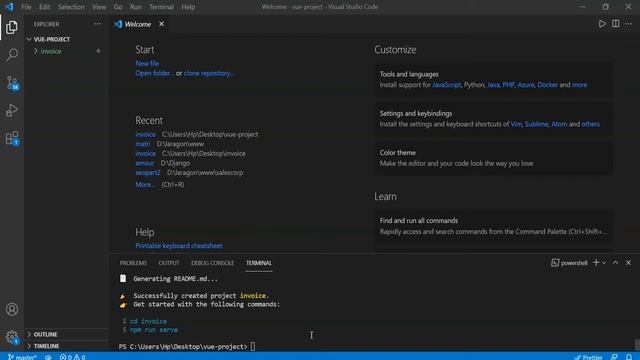Viewport: 640px width, 360px height.
Task: Open editor More Actions ellipsis
Action: tap(629, 24)
